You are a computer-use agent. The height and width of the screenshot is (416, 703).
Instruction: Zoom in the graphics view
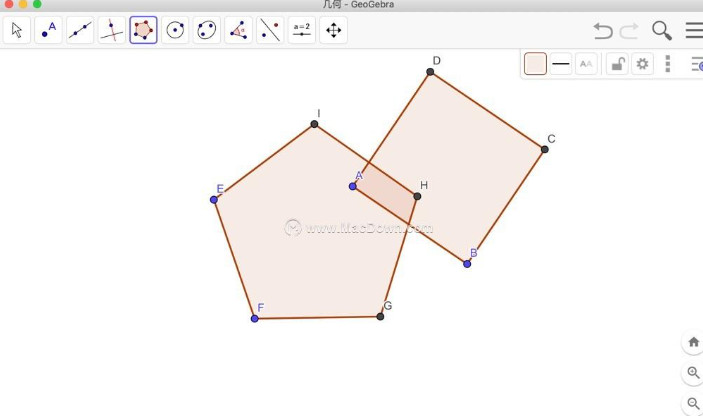pyautogui.click(x=693, y=373)
